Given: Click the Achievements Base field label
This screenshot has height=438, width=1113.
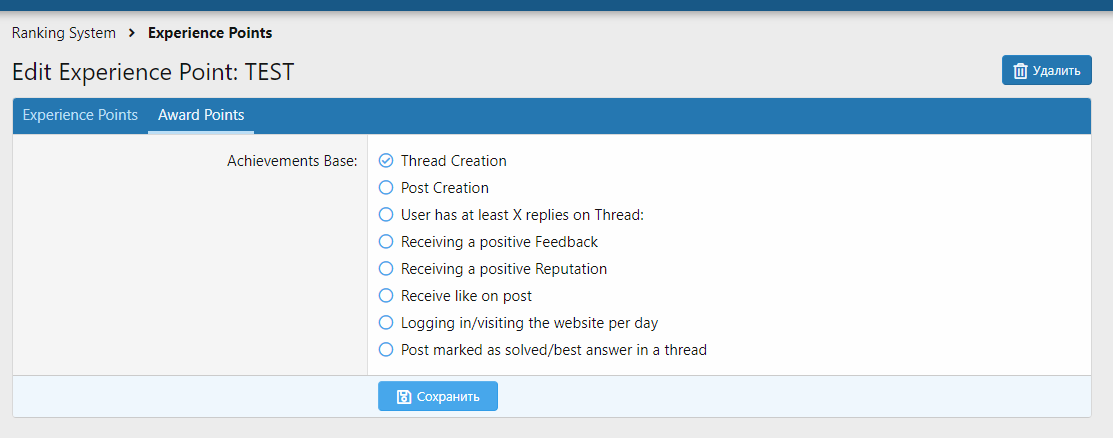Looking at the screenshot, I should (x=292, y=161).
